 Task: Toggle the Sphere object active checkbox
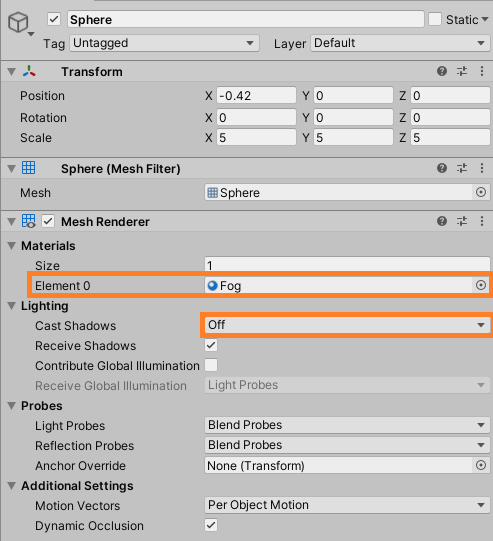point(54,19)
